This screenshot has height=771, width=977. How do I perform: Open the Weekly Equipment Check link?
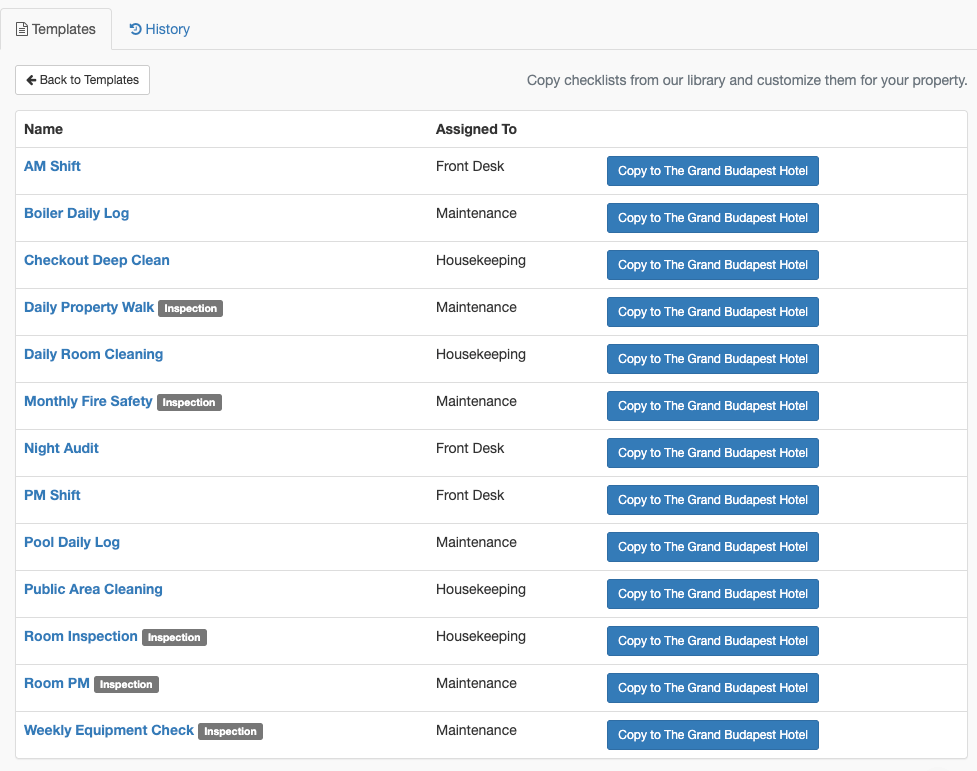point(109,730)
